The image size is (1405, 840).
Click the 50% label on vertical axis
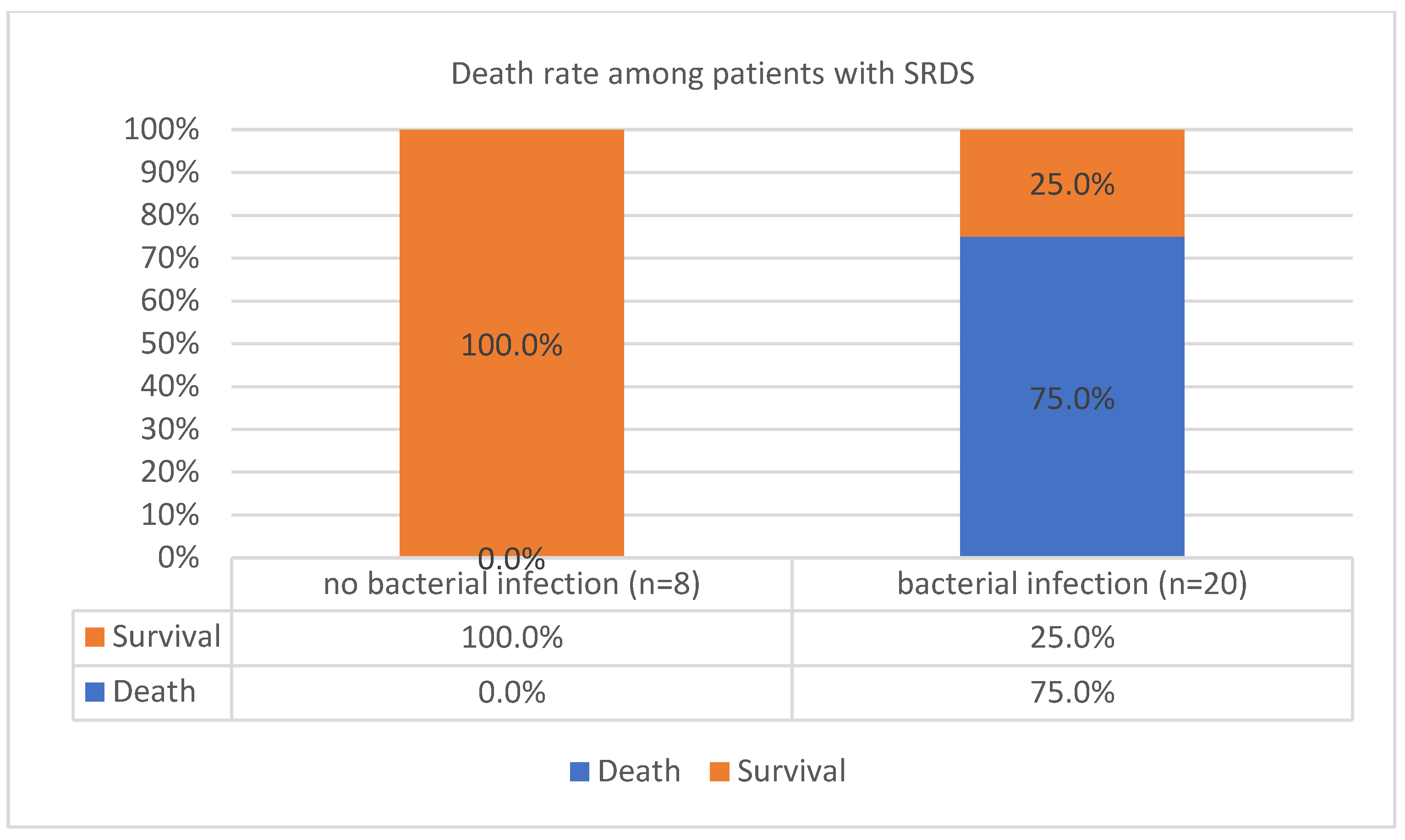pos(170,344)
